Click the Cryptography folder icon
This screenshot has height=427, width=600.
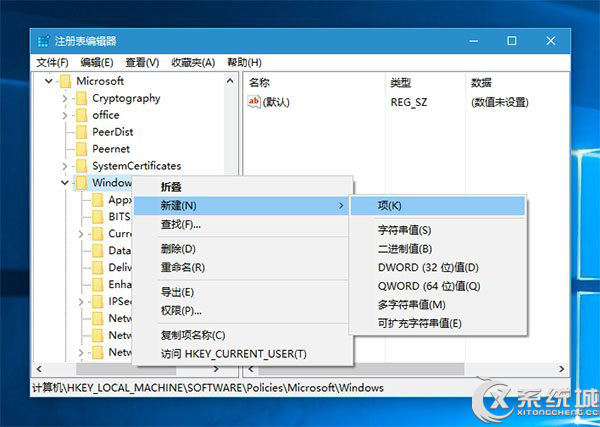pyautogui.click(x=82, y=98)
